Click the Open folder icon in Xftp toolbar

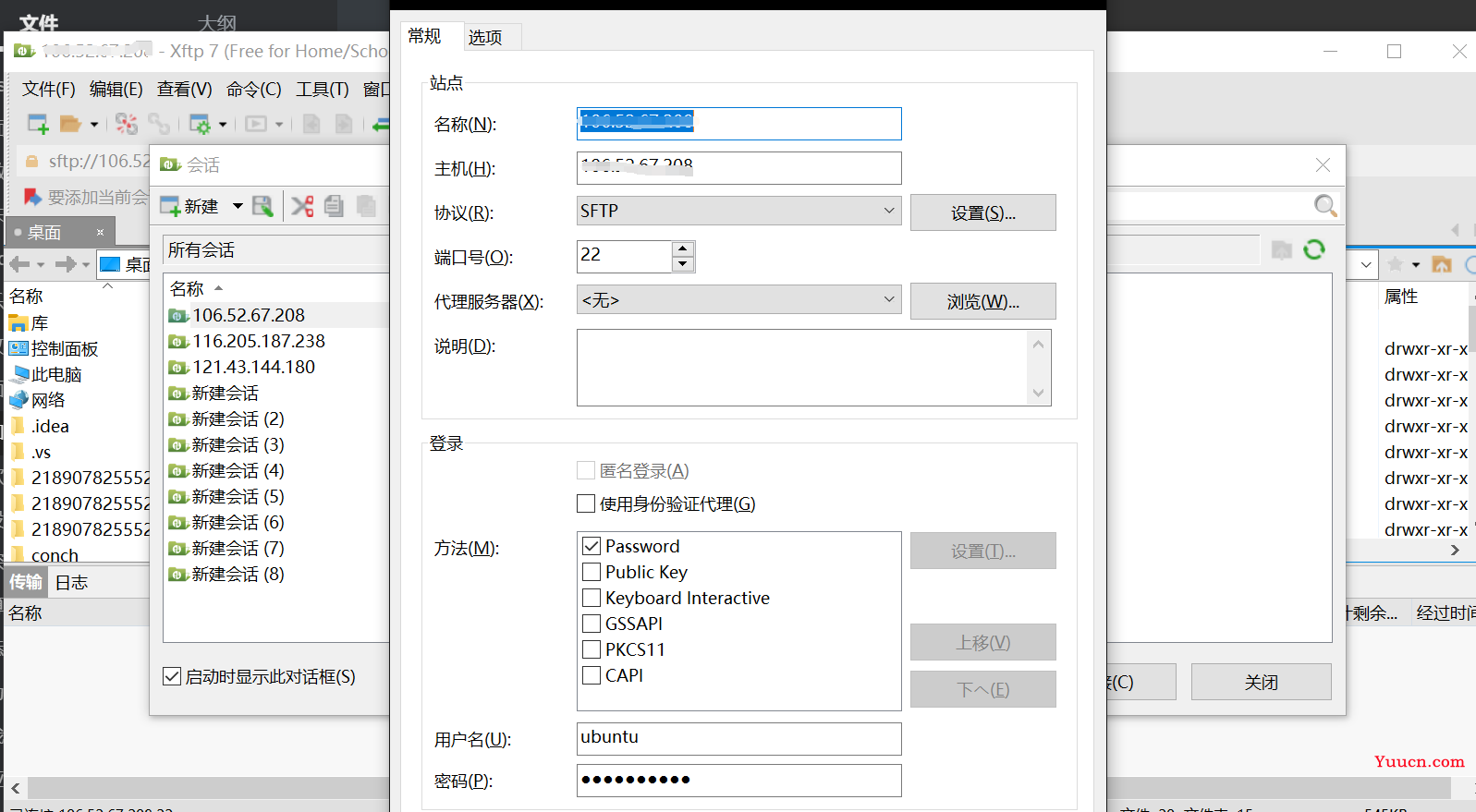(71, 124)
